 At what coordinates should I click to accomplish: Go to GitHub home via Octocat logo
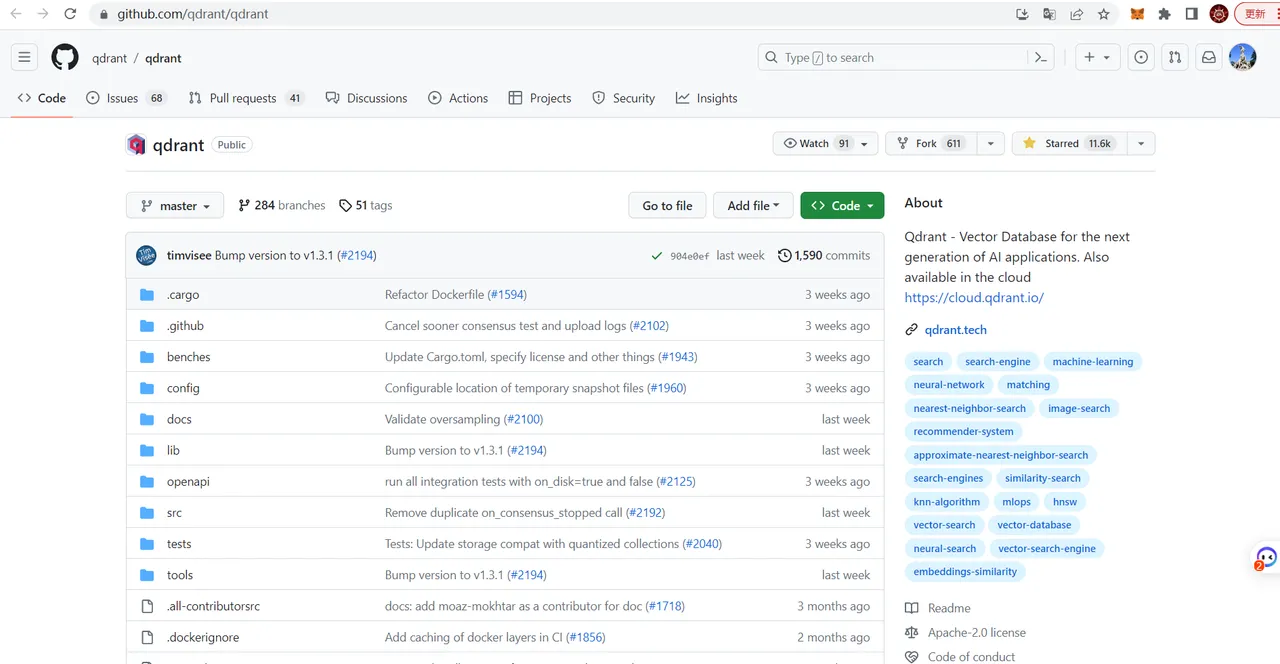pyautogui.click(x=65, y=58)
